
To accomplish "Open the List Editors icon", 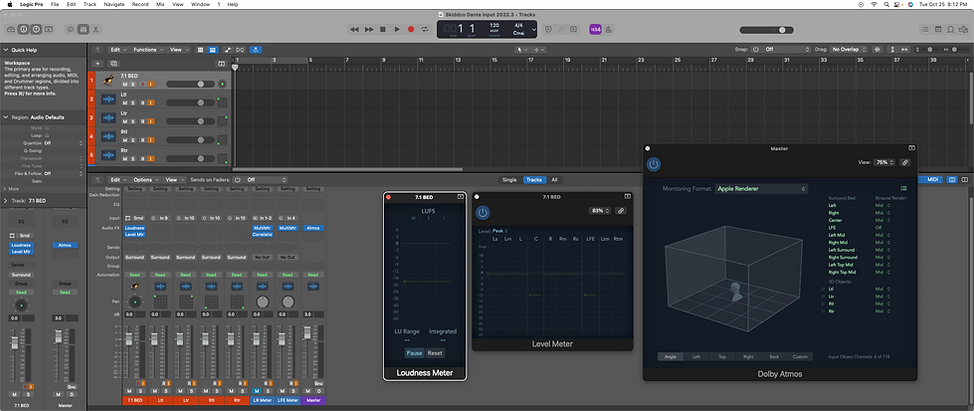I will [926, 29].
